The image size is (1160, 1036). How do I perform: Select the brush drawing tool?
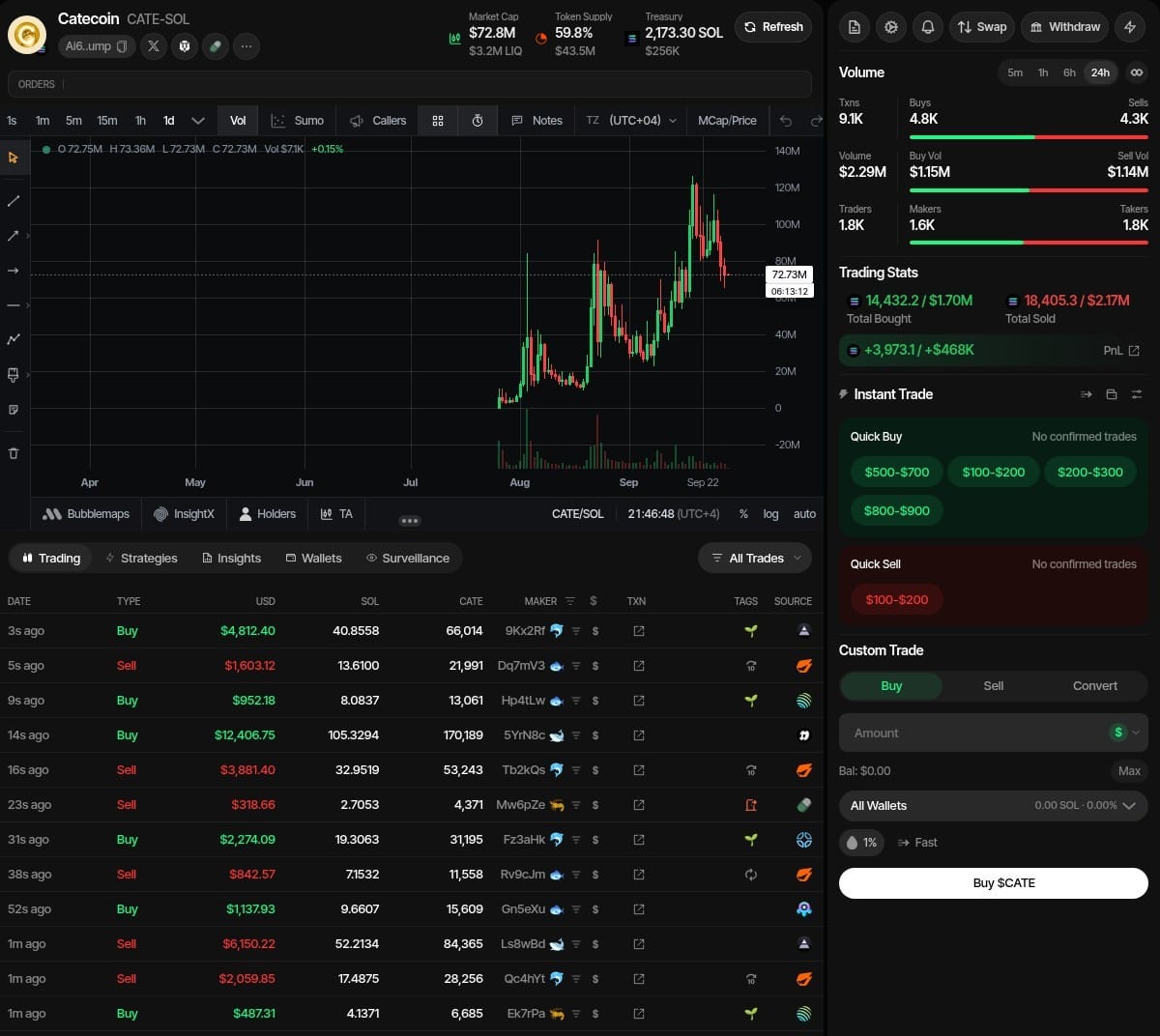coord(14,374)
